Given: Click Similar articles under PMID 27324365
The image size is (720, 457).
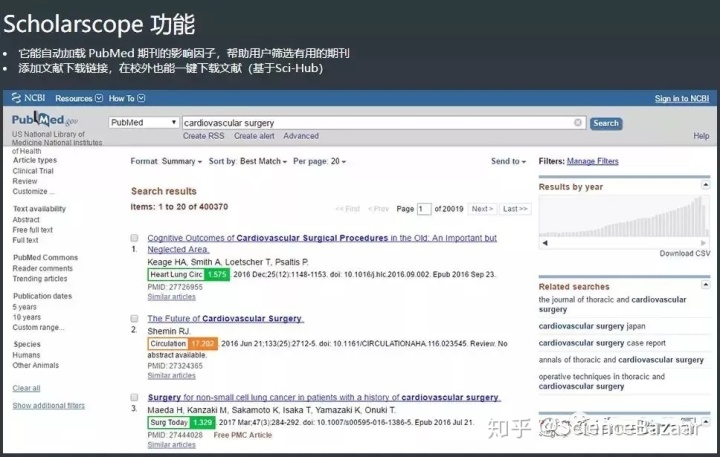Looking at the screenshot, I should point(171,376).
